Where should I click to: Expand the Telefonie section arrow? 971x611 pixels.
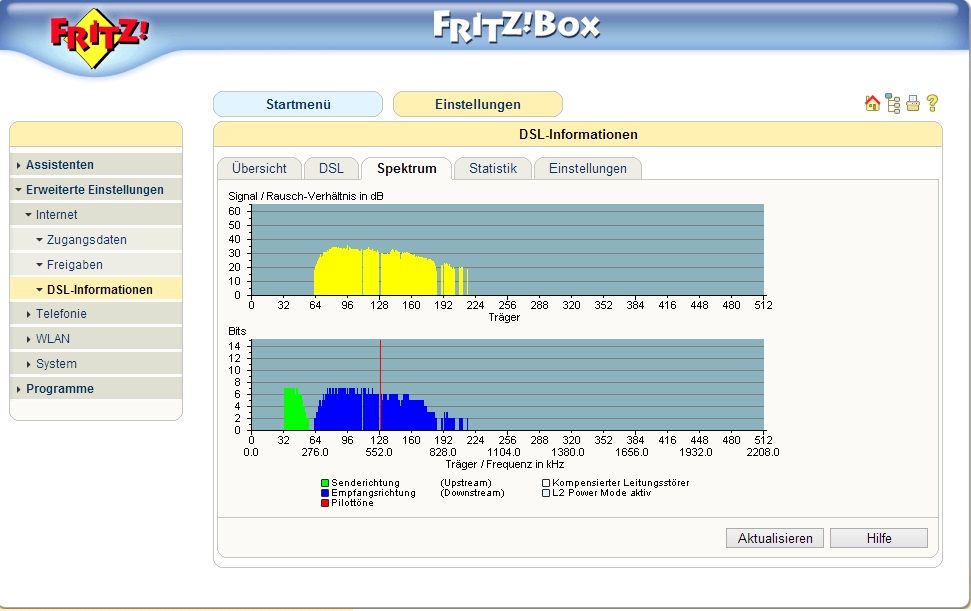28,314
